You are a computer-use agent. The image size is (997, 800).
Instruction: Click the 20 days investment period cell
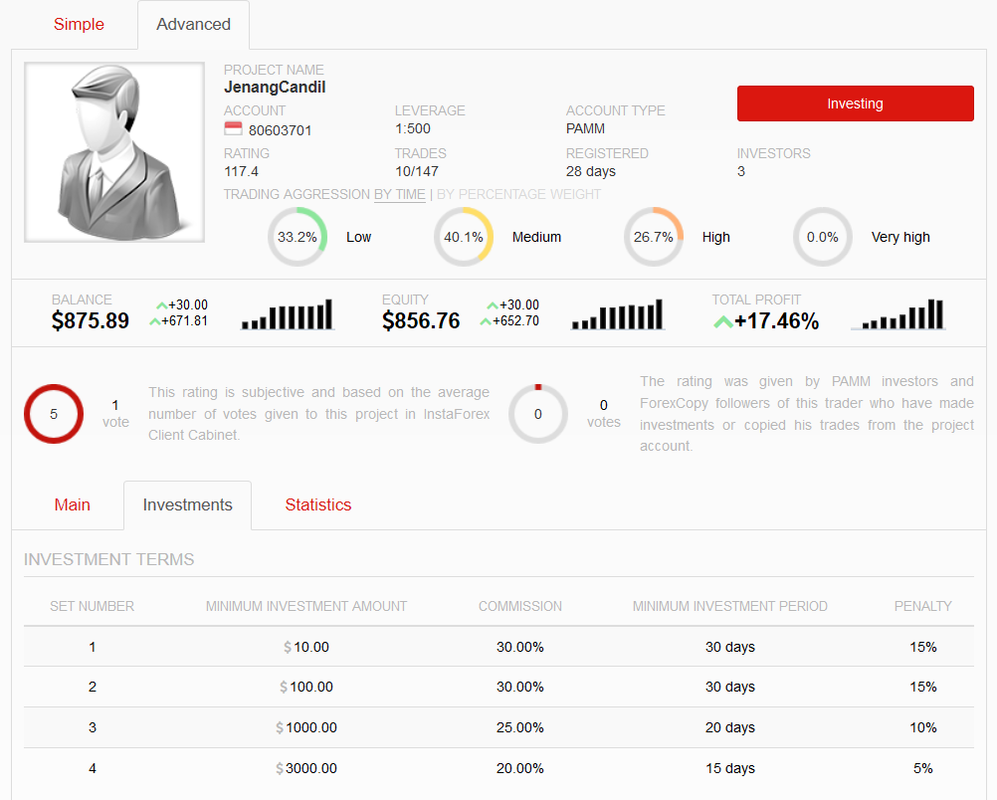[x=730, y=728]
